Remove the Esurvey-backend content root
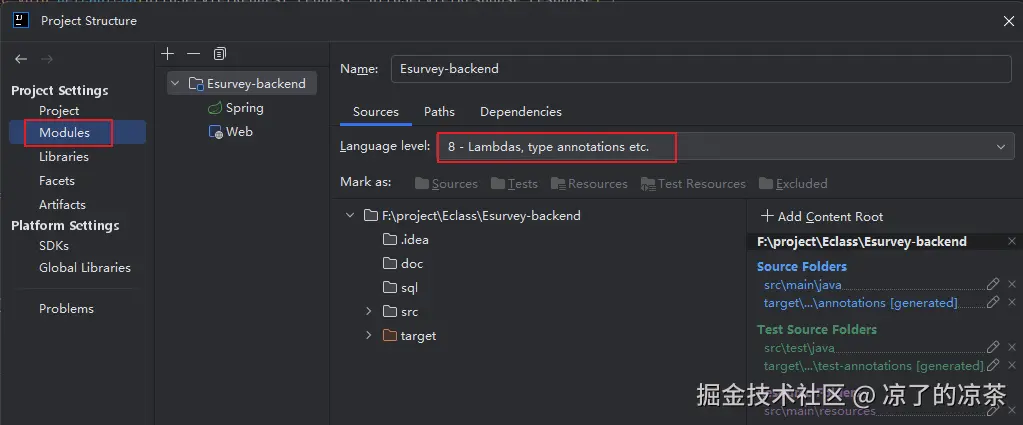Image resolution: width=1023 pixels, height=425 pixels. coord(1012,241)
